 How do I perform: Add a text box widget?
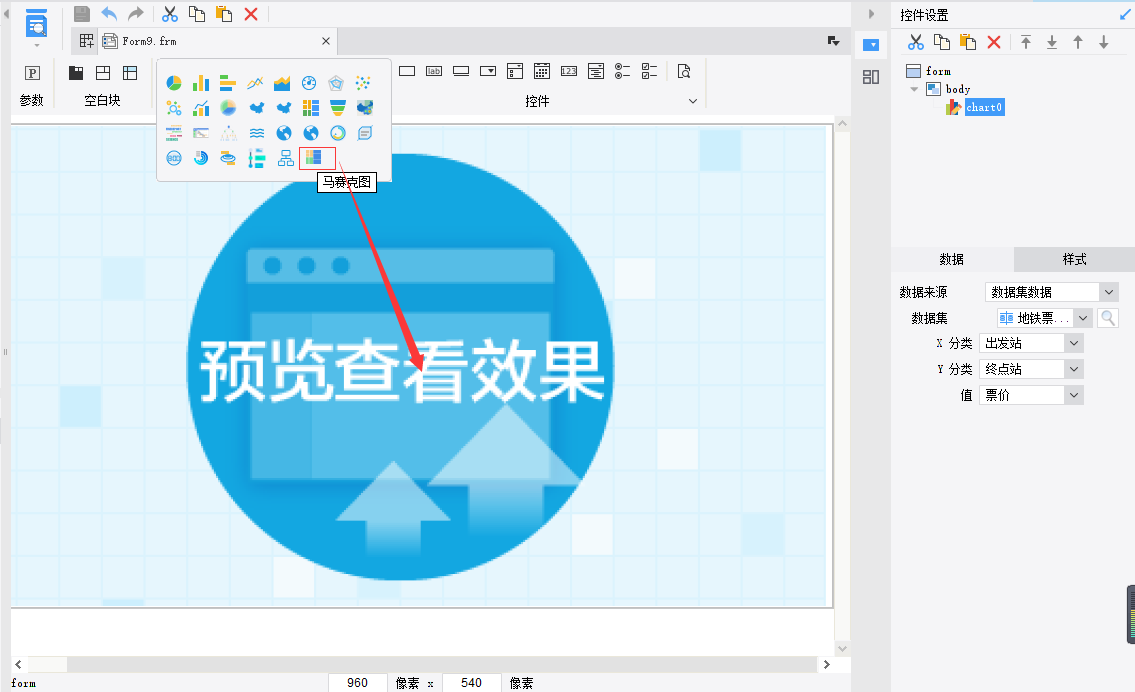tap(407, 71)
